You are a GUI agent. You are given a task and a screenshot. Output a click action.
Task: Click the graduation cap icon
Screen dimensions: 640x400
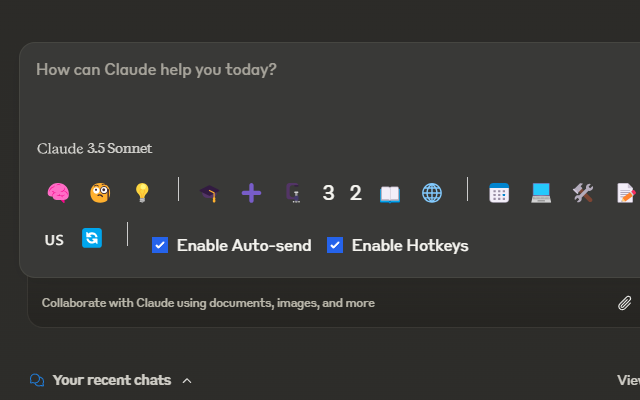pos(208,193)
